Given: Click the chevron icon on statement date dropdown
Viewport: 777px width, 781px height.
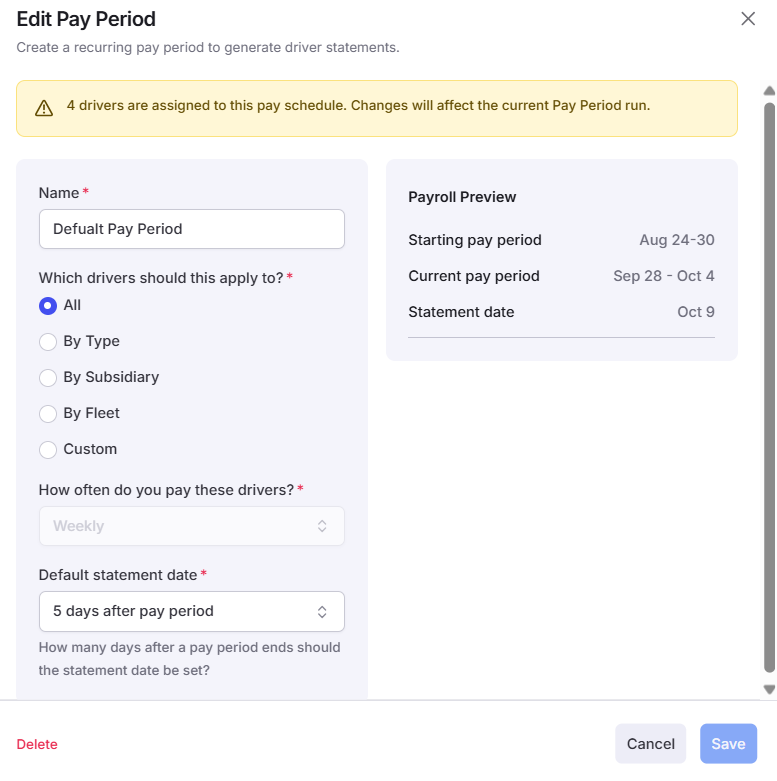Looking at the screenshot, I should (x=322, y=612).
